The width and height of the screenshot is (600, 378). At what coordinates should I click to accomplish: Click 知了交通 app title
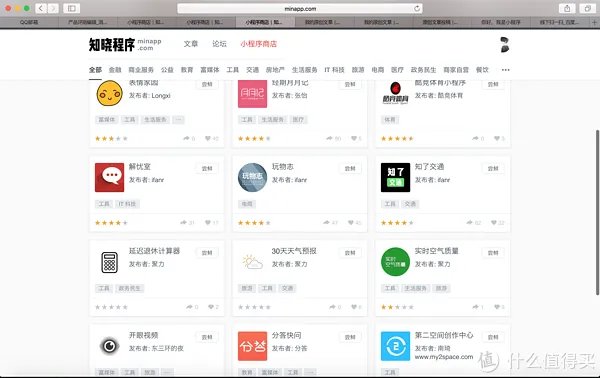[x=429, y=167]
